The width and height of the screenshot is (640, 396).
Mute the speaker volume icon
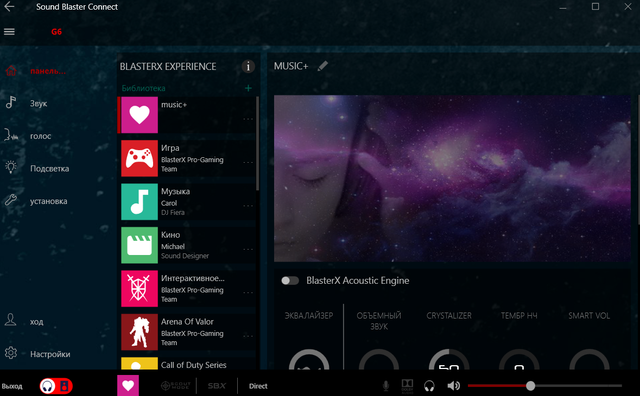click(x=453, y=385)
